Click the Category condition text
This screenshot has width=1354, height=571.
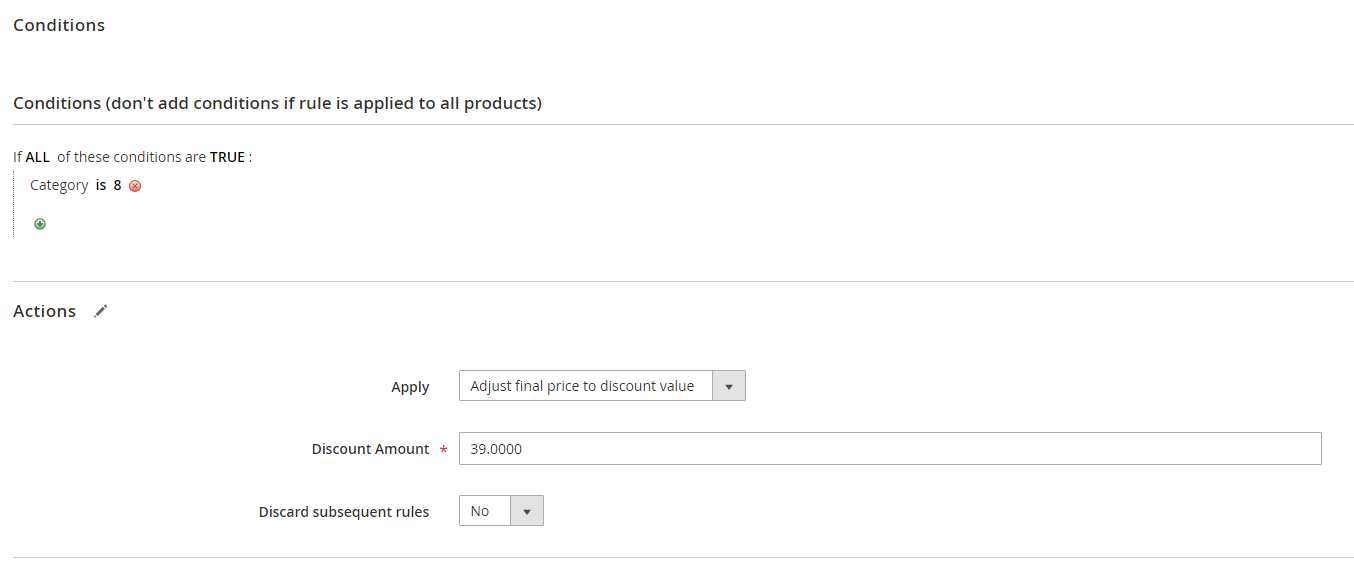[x=59, y=185]
